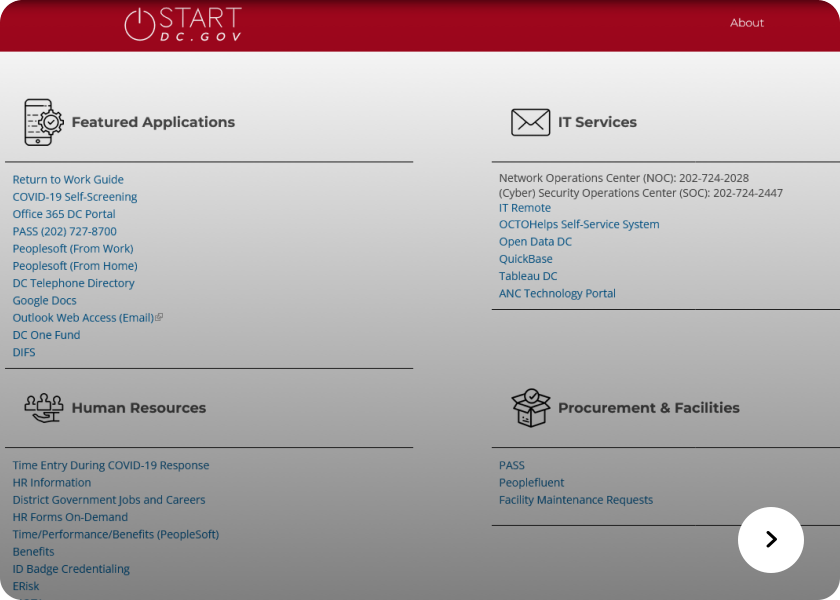Click the Featured Applications heading text
This screenshot has height=600, width=840.
pyautogui.click(x=153, y=122)
